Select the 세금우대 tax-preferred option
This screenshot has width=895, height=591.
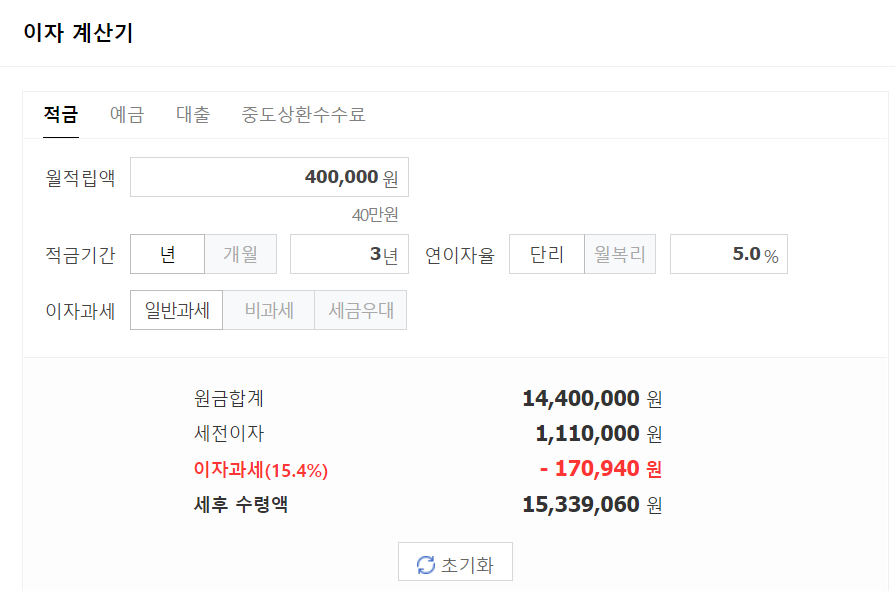pyautogui.click(x=359, y=310)
